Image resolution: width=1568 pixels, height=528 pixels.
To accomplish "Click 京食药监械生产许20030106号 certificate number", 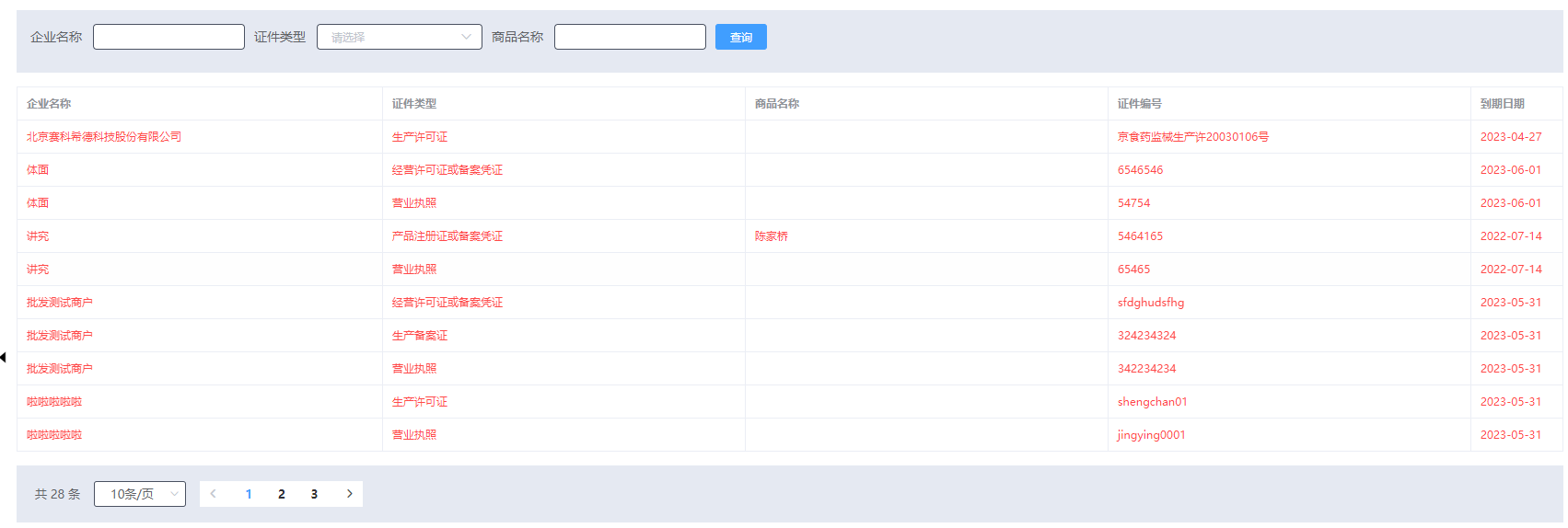I will 1192,137.
